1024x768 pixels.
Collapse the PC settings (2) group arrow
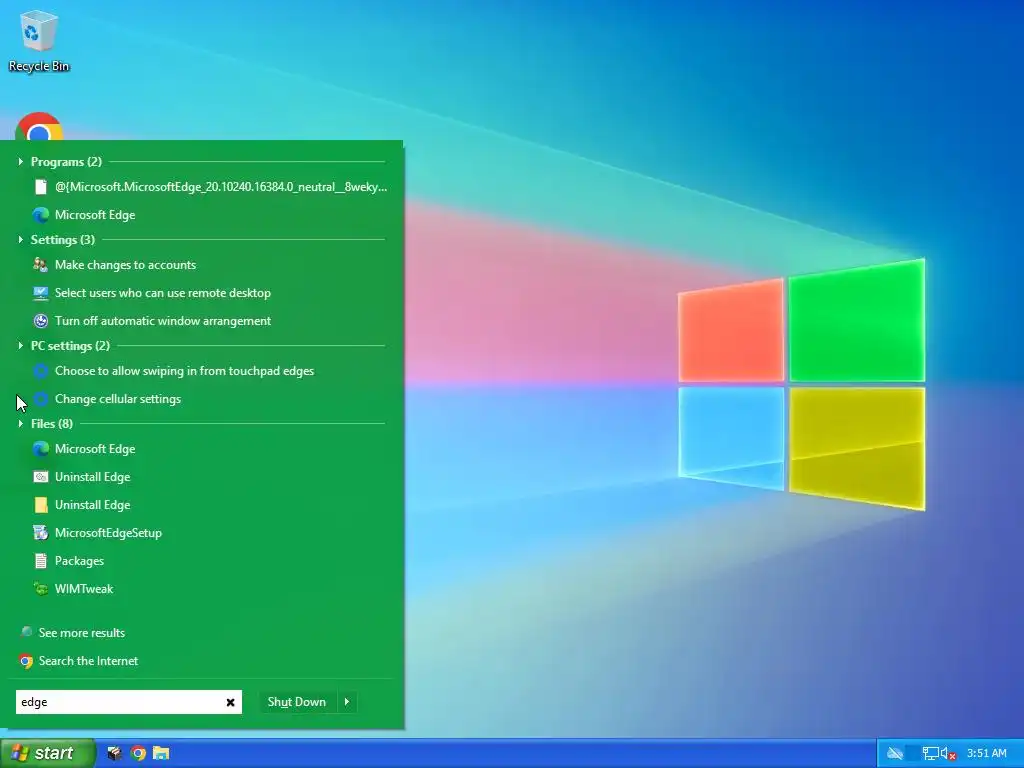click(x=20, y=345)
